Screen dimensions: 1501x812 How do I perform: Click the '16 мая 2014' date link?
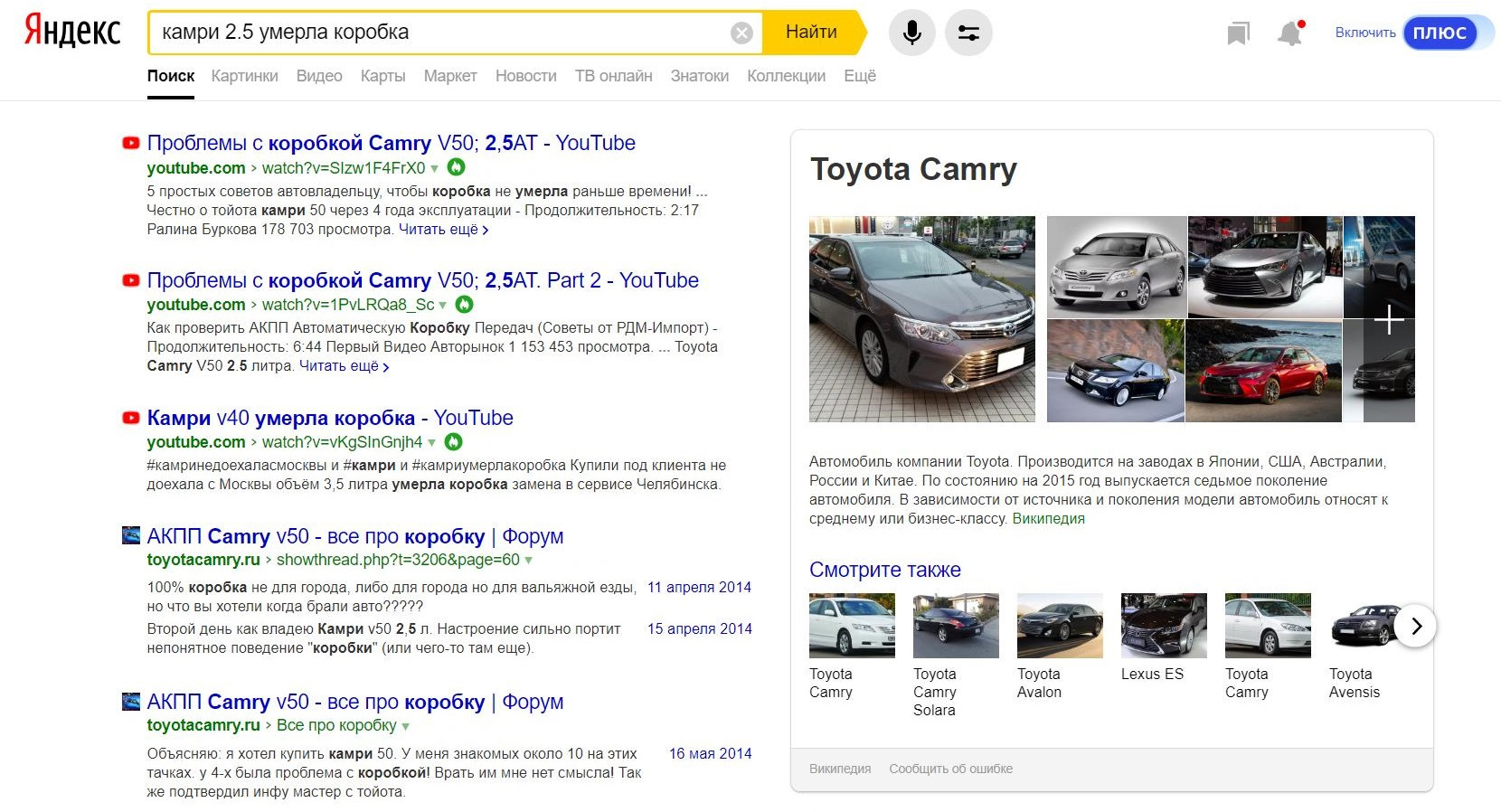coord(710,753)
